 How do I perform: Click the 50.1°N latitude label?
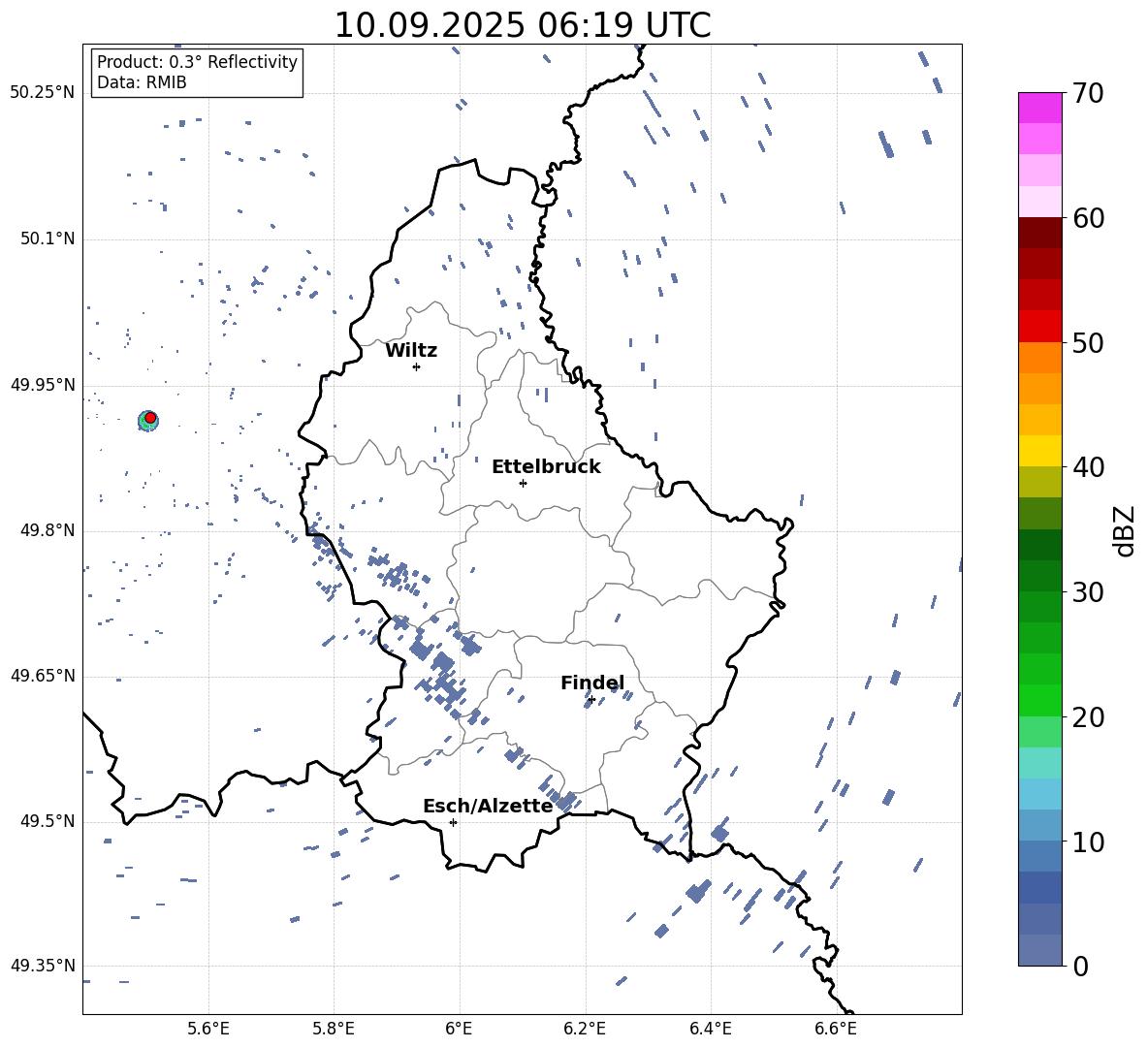point(47,238)
